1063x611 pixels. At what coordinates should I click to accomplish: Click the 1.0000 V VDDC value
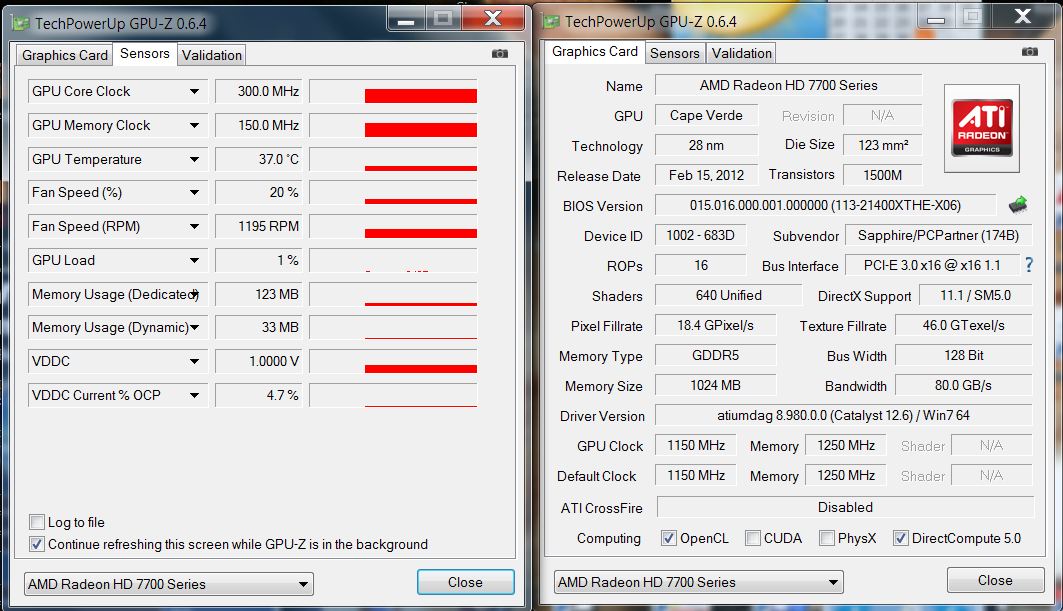point(258,361)
